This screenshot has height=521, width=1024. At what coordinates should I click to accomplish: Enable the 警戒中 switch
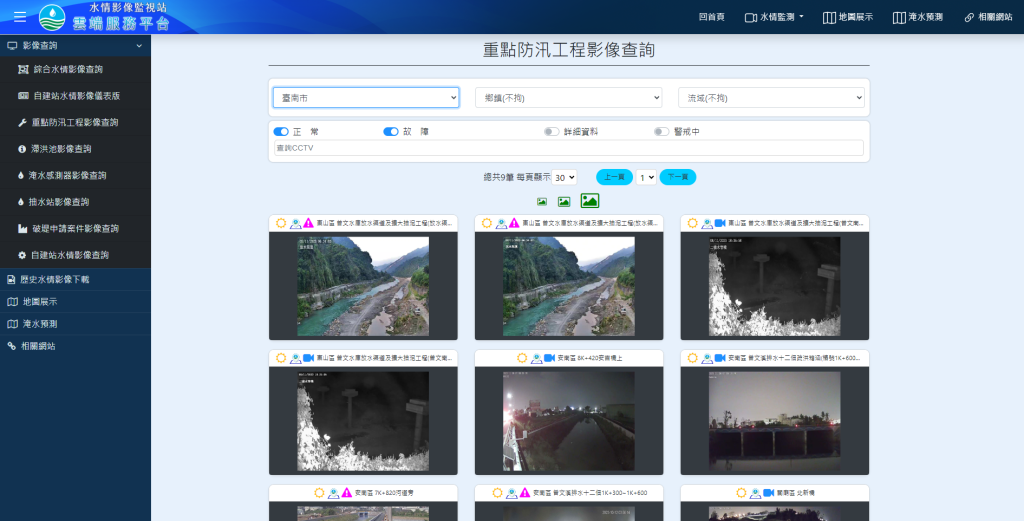coord(662,132)
